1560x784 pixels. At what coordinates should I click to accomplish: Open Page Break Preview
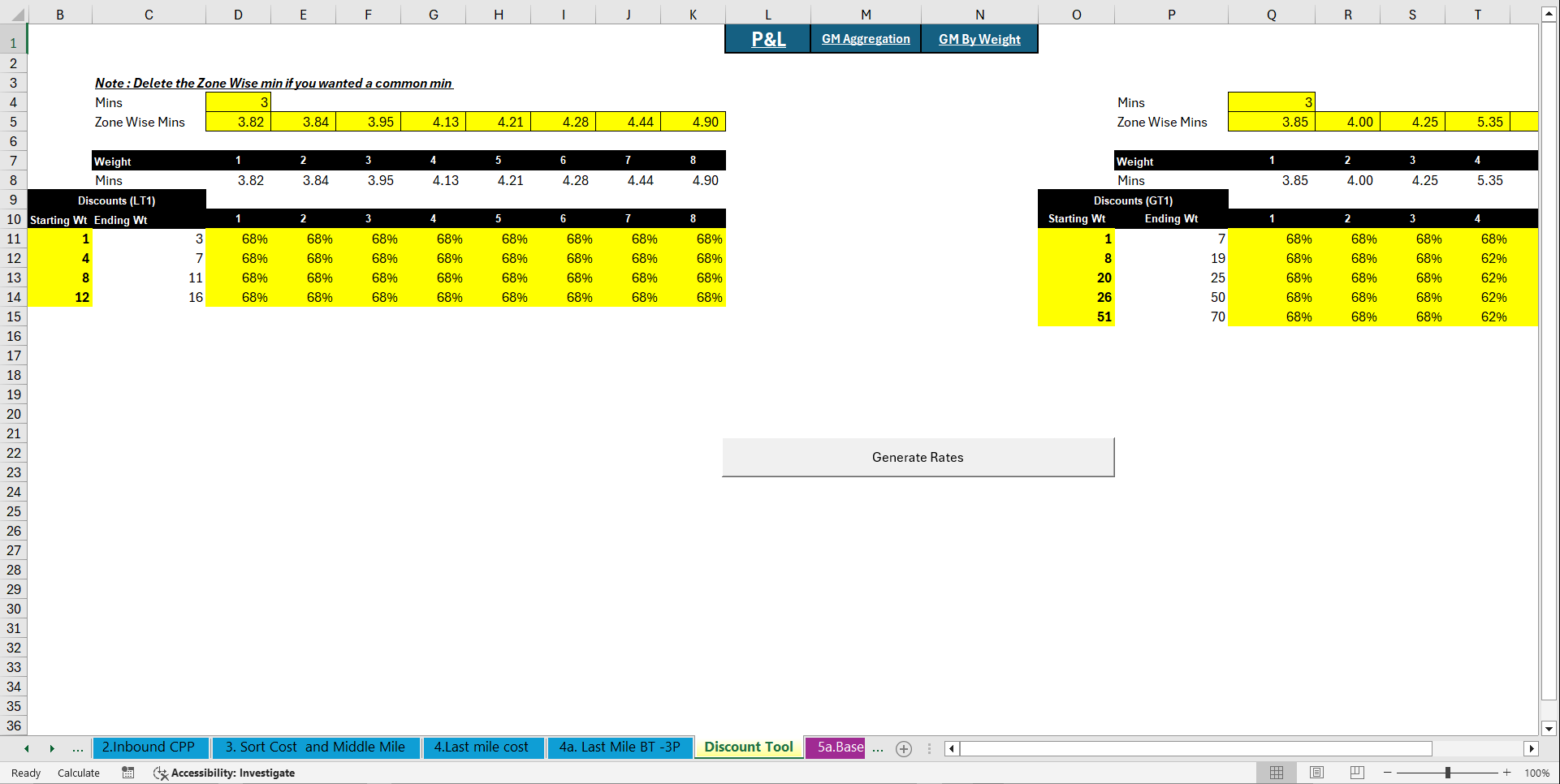click(x=1355, y=773)
